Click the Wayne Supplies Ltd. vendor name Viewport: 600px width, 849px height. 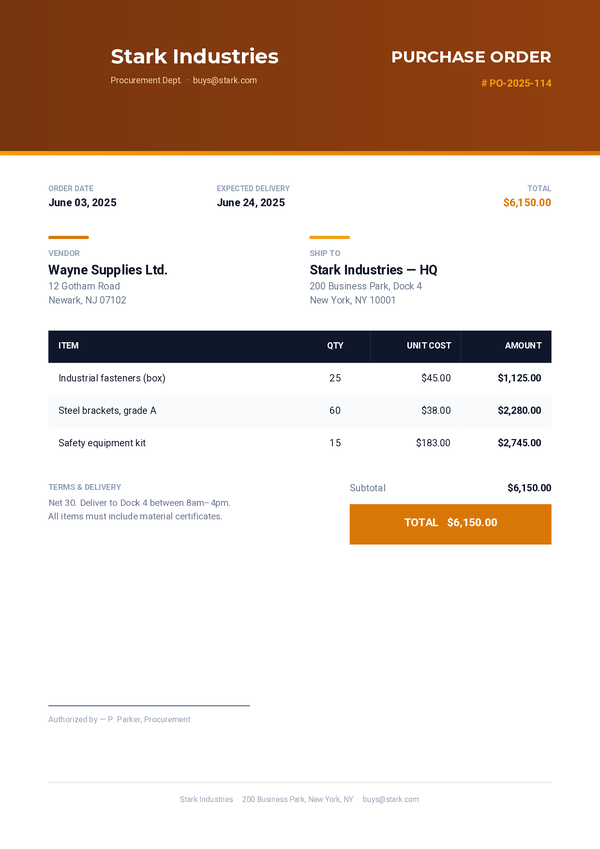click(108, 270)
